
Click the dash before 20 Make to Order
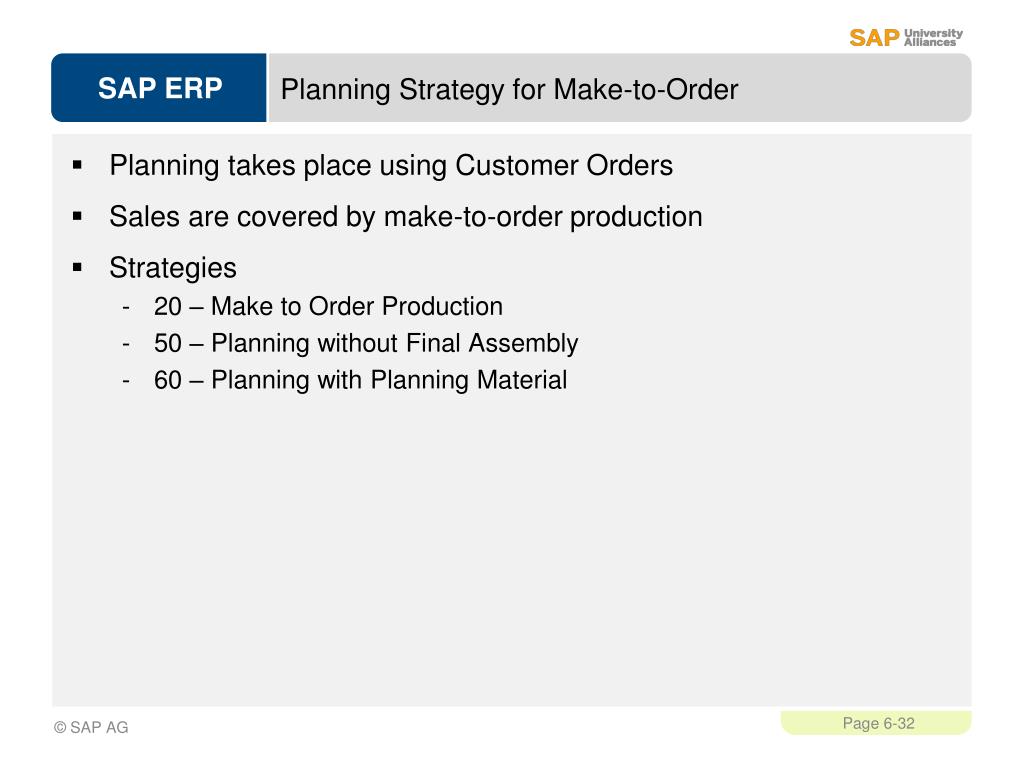[126, 307]
